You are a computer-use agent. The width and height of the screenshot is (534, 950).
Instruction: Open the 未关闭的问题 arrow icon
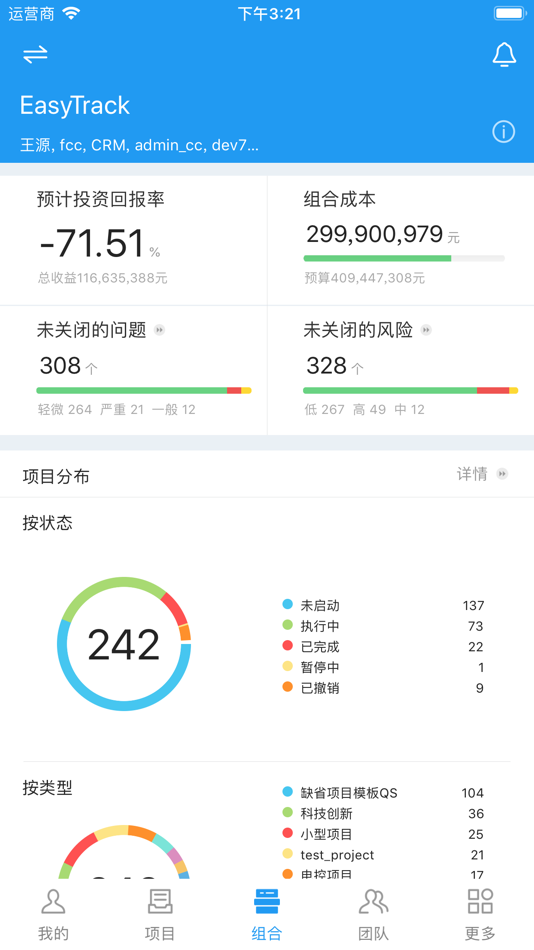point(159,330)
